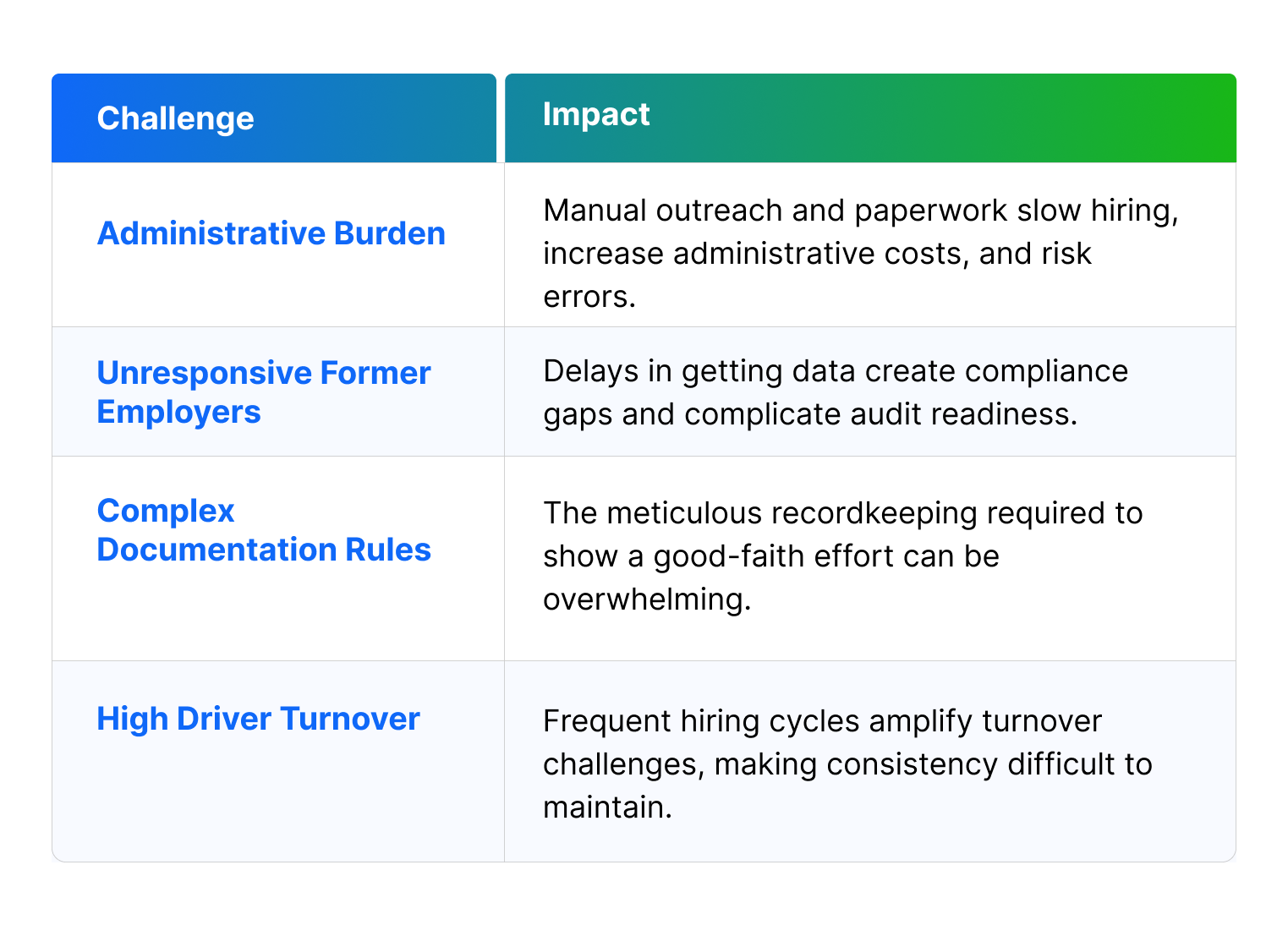Click the words 'Documentation Rules' in the third row

pyautogui.click(x=263, y=550)
